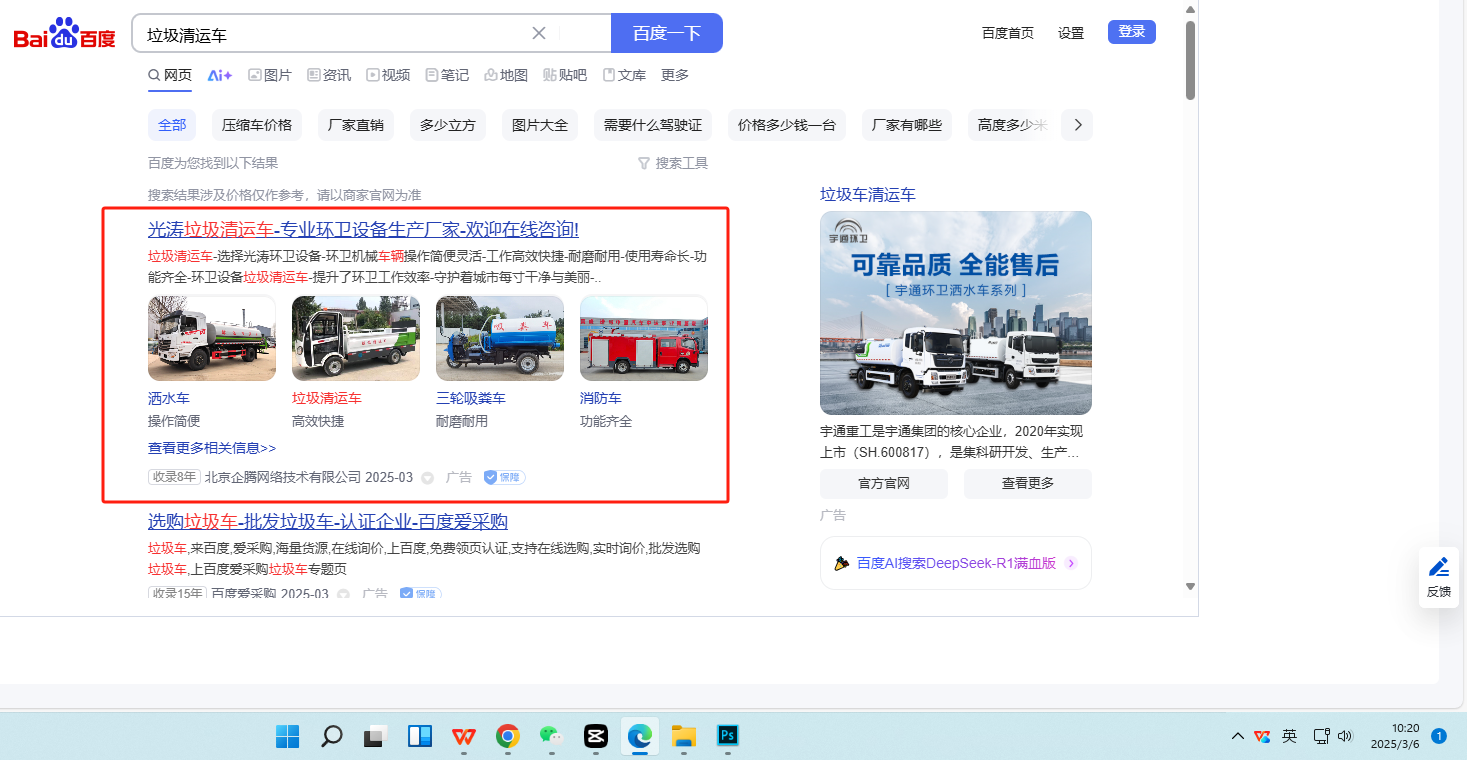Select the 全部 filter chip
Viewport: 1467px width, 760px height.
[x=172, y=125]
